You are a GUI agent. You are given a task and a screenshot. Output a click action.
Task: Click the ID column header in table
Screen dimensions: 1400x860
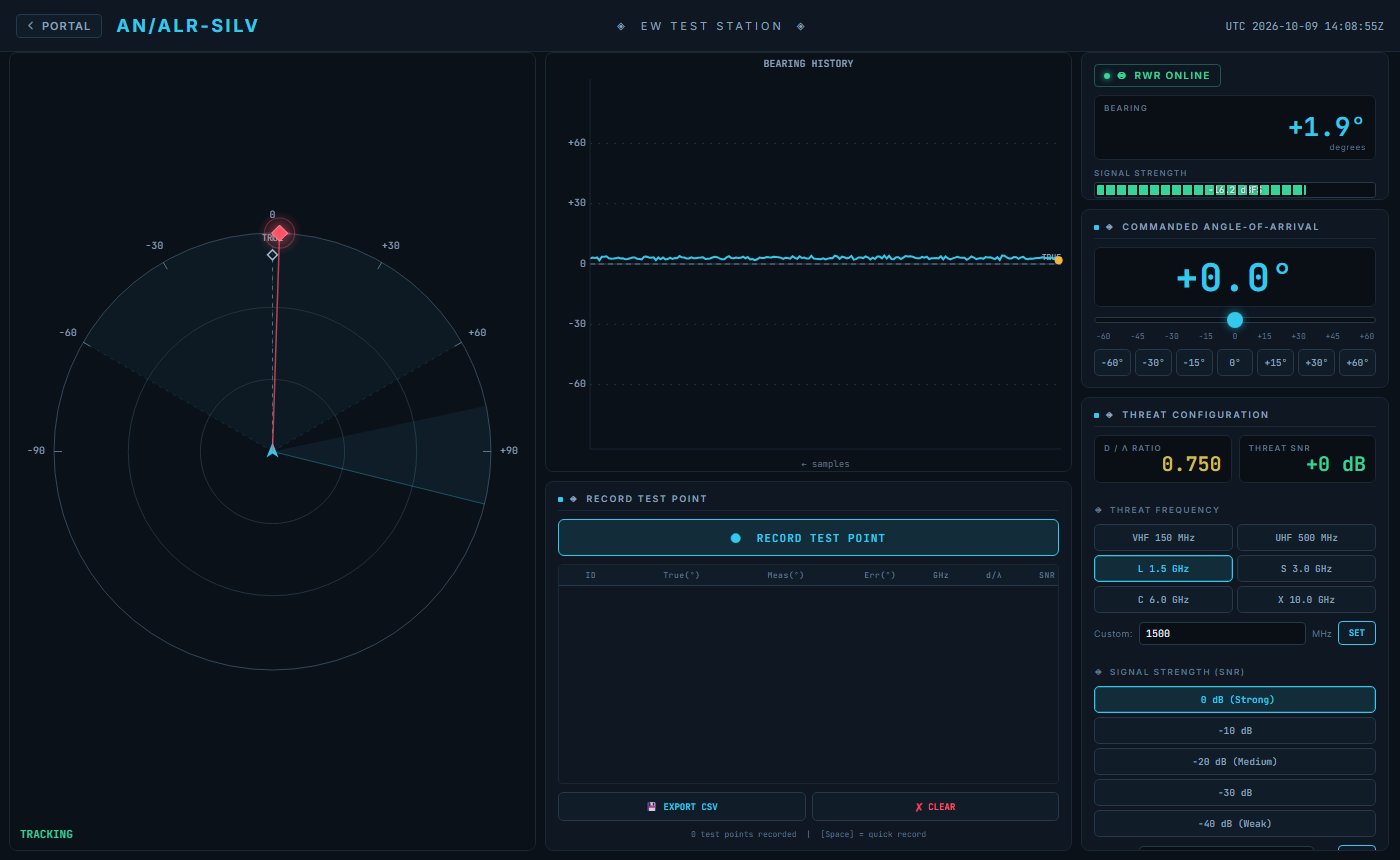(590, 575)
